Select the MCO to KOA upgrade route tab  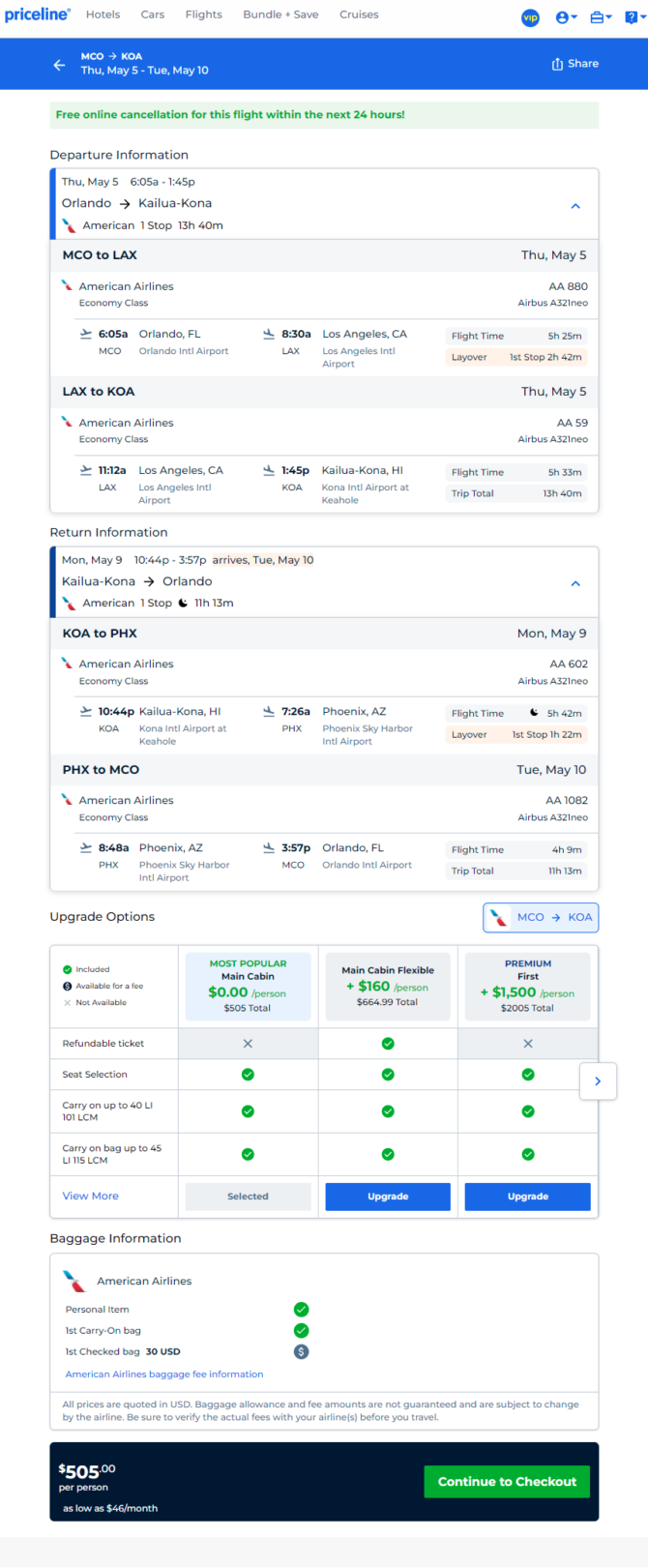(541, 917)
